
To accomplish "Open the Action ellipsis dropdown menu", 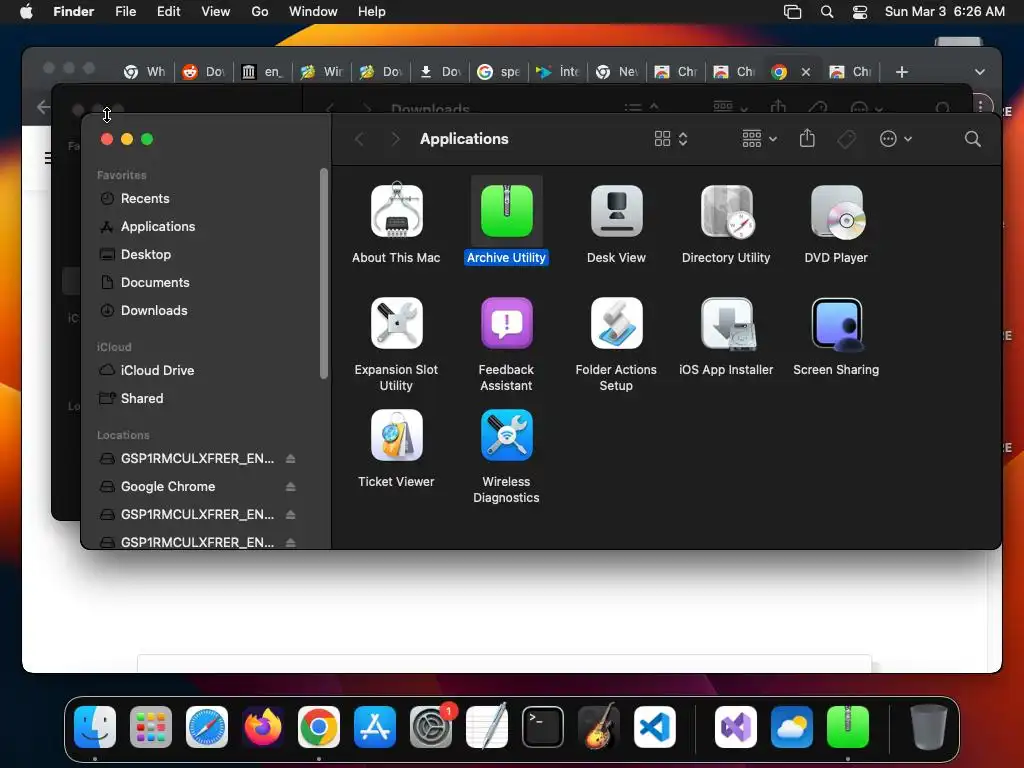I will pyautogui.click(x=895, y=138).
